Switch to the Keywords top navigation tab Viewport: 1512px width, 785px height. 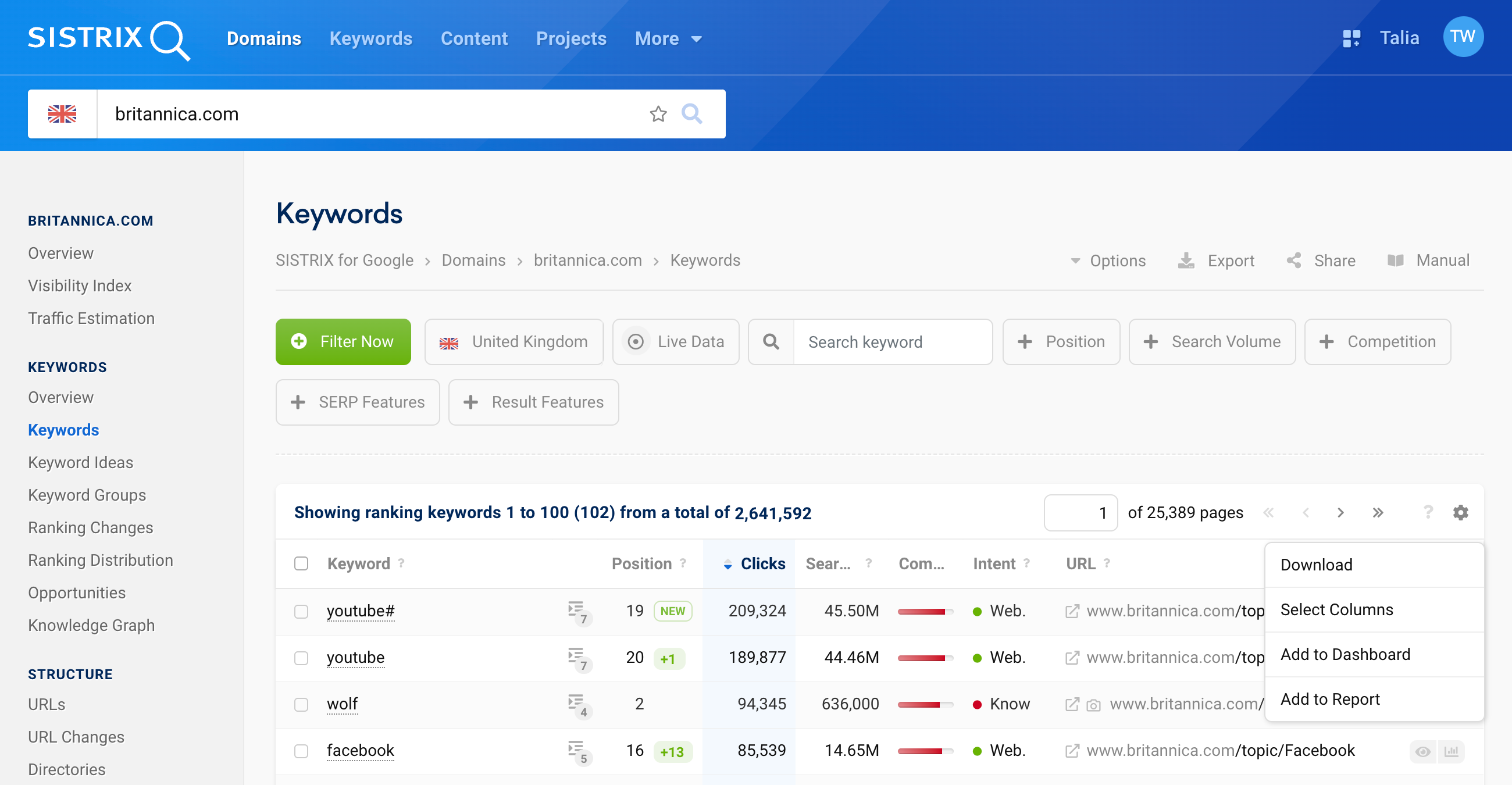click(371, 39)
